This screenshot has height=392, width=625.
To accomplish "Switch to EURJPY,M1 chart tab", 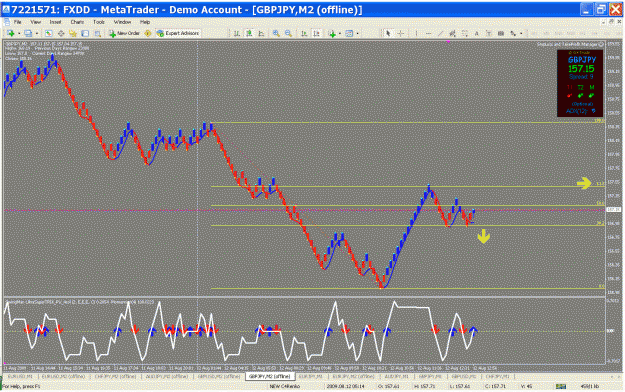I will click(311, 376).
